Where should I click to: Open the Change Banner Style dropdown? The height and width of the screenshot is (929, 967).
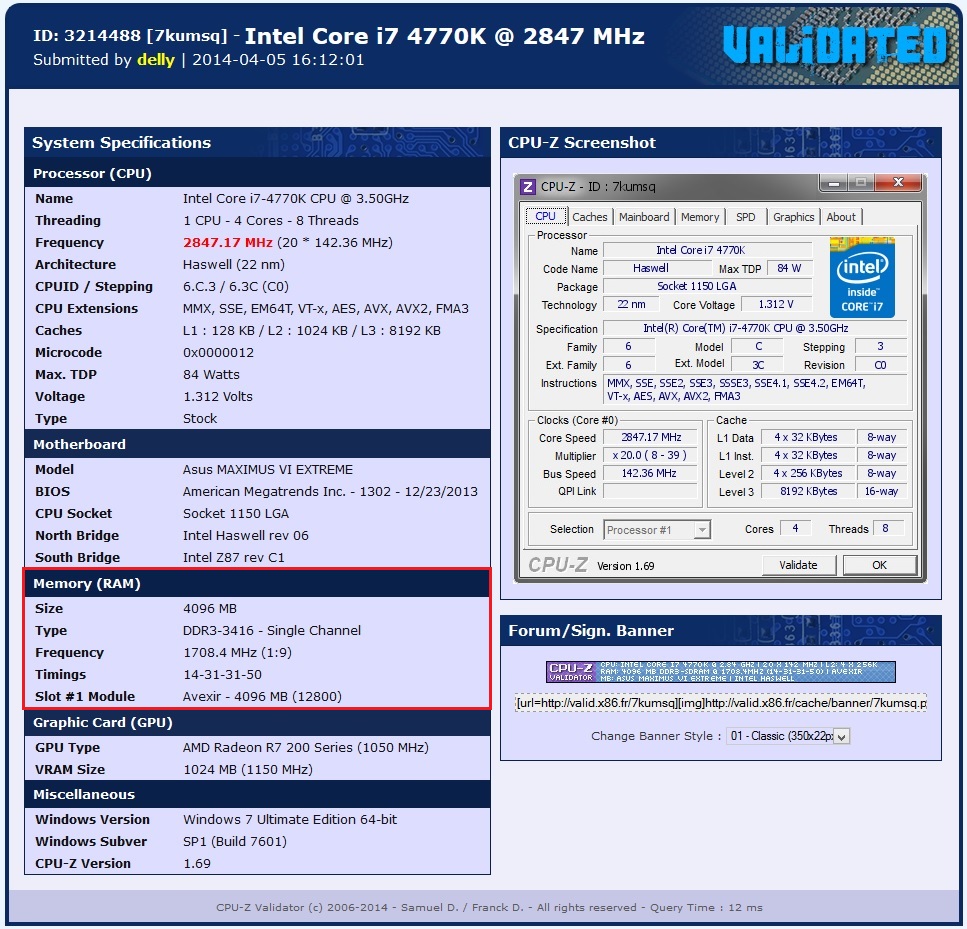tap(788, 736)
